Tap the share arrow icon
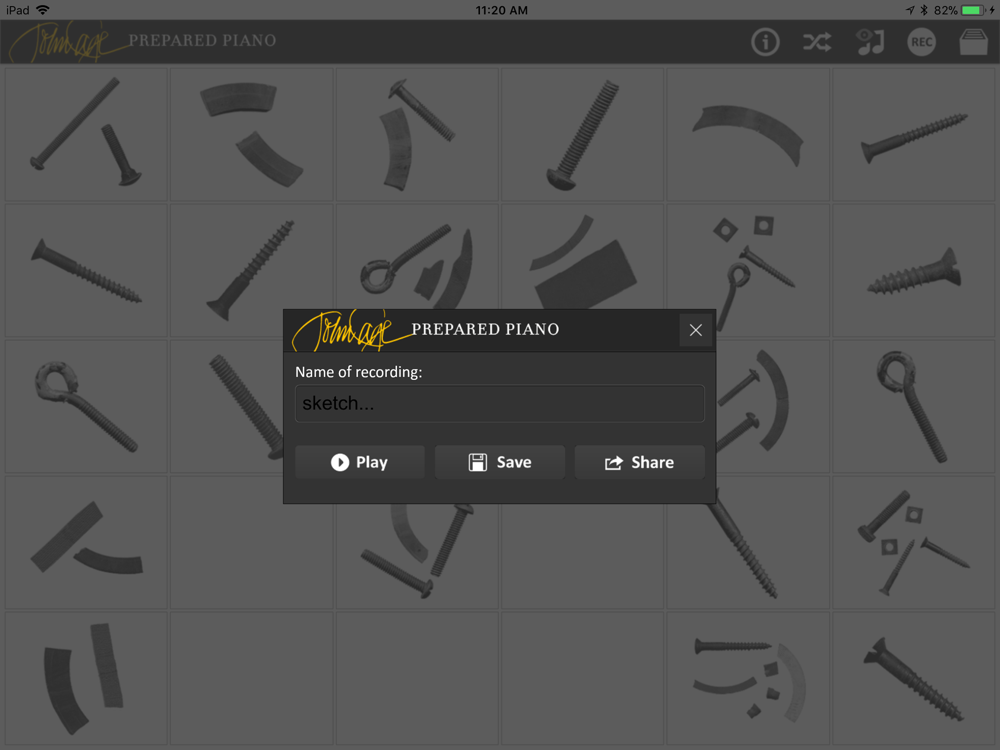The height and width of the screenshot is (750, 1000). tap(614, 462)
